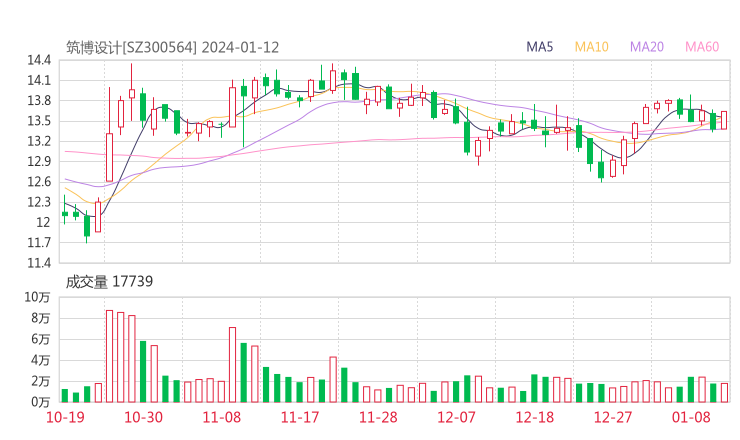Click the chart title 筑博设计[SZ300564] 2024-01-12
The width and height of the screenshot is (740, 440).
click(x=172, y=47)
